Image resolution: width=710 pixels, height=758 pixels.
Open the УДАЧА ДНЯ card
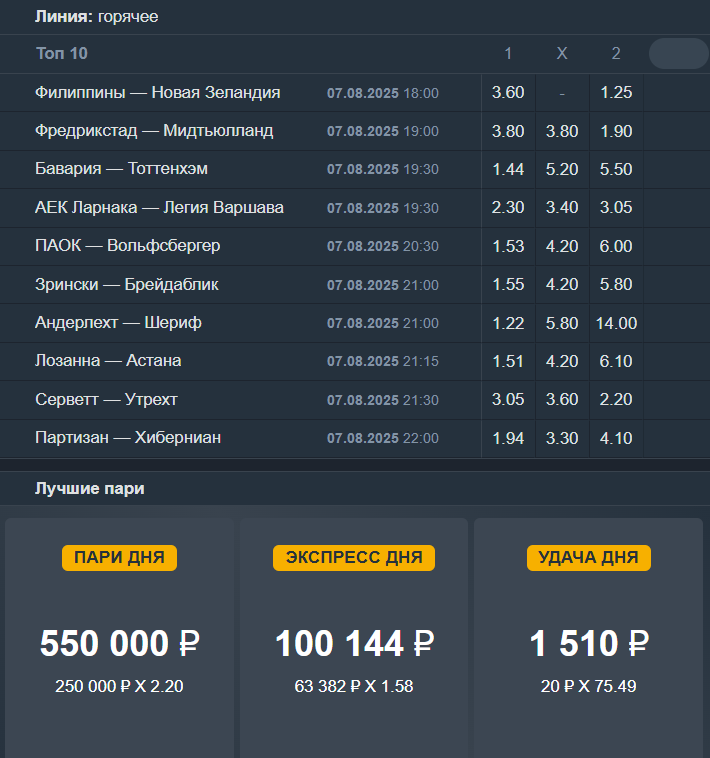(x=589, y=638)
